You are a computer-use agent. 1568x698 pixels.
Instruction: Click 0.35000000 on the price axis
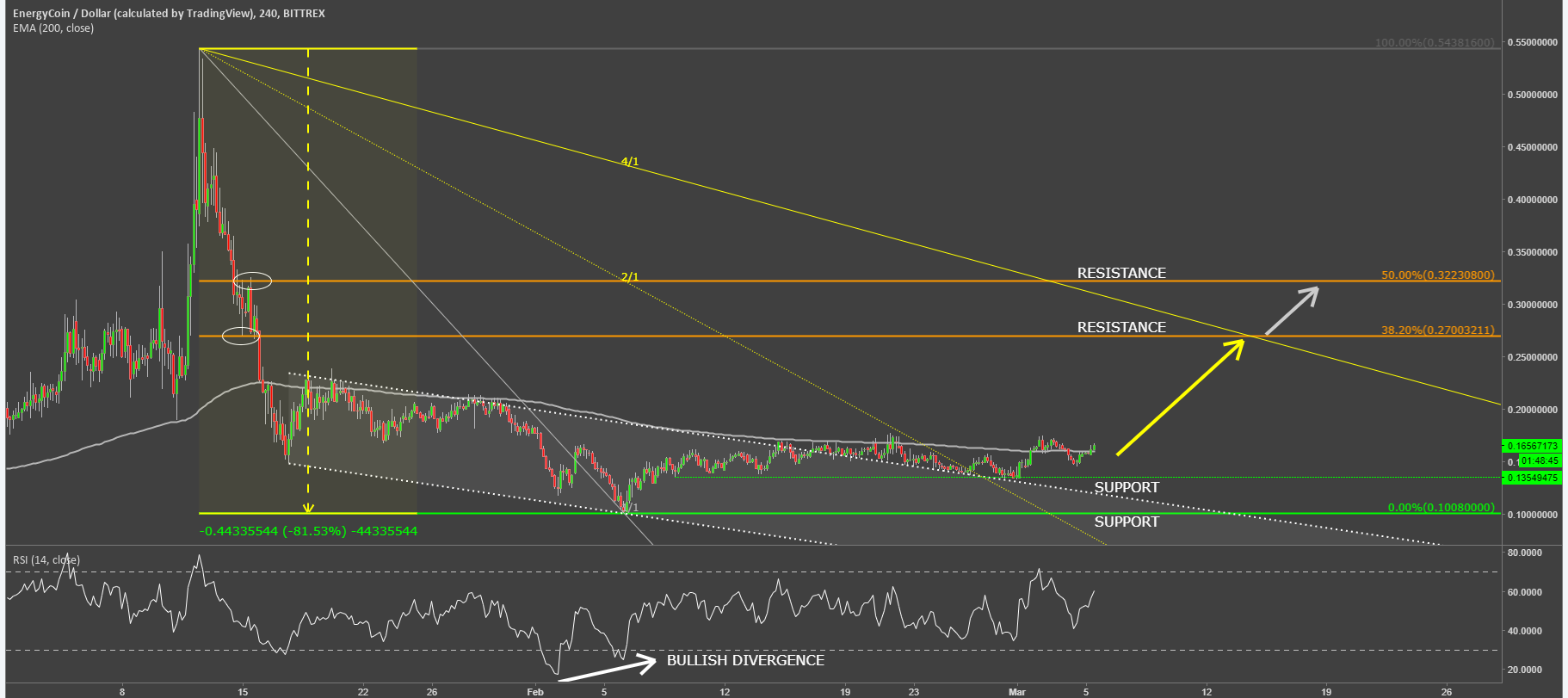(1532, 252)
